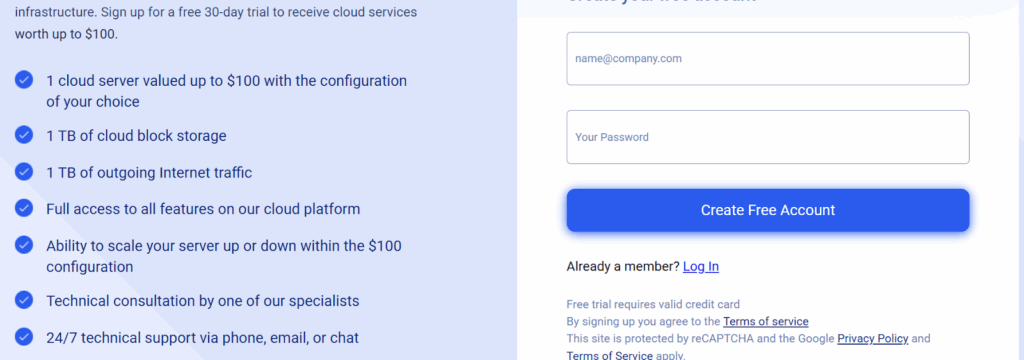The height and width of the screenshot is (360, 1024).
Task: Click checkmark icon beside Ability to scale
Action: click(24, 244)
